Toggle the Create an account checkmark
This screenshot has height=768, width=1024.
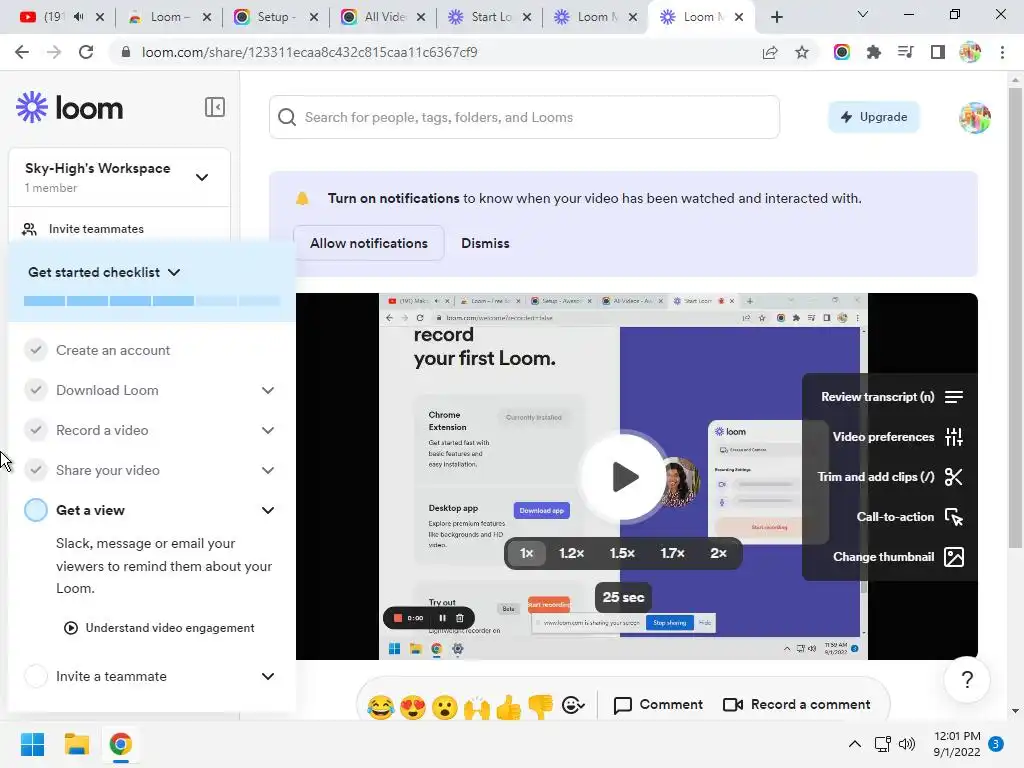pyautogui.click(x=36, y=350)
